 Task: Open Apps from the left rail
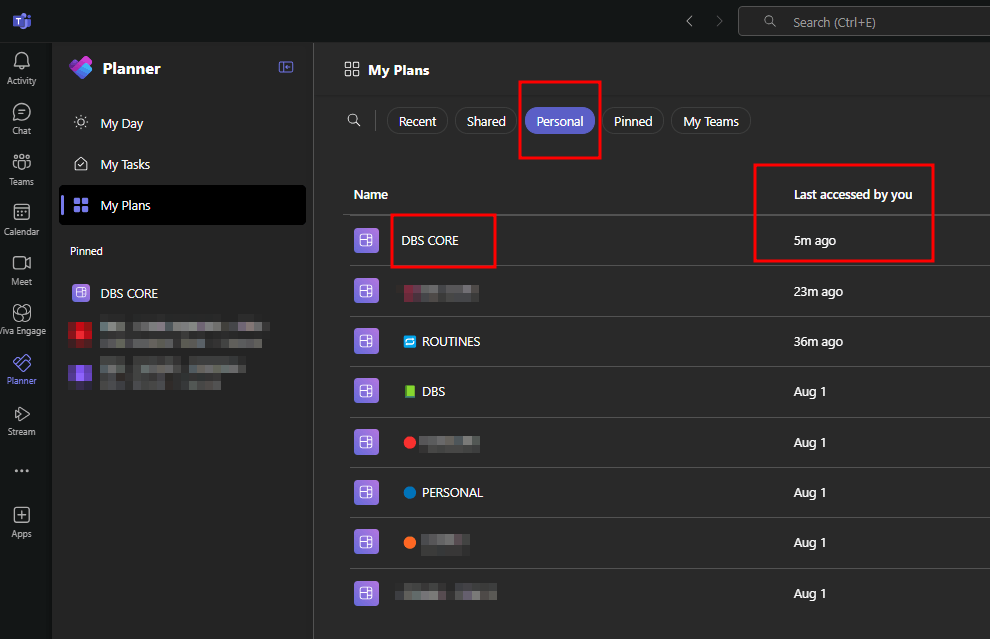(21, 518)
